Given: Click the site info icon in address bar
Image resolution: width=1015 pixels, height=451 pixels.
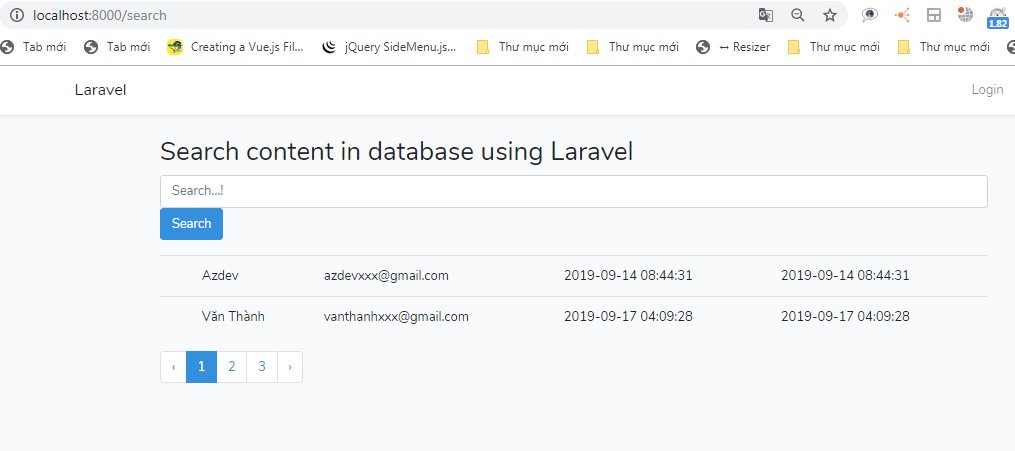Looking at the screenshot, I should (x=16, y=15).
